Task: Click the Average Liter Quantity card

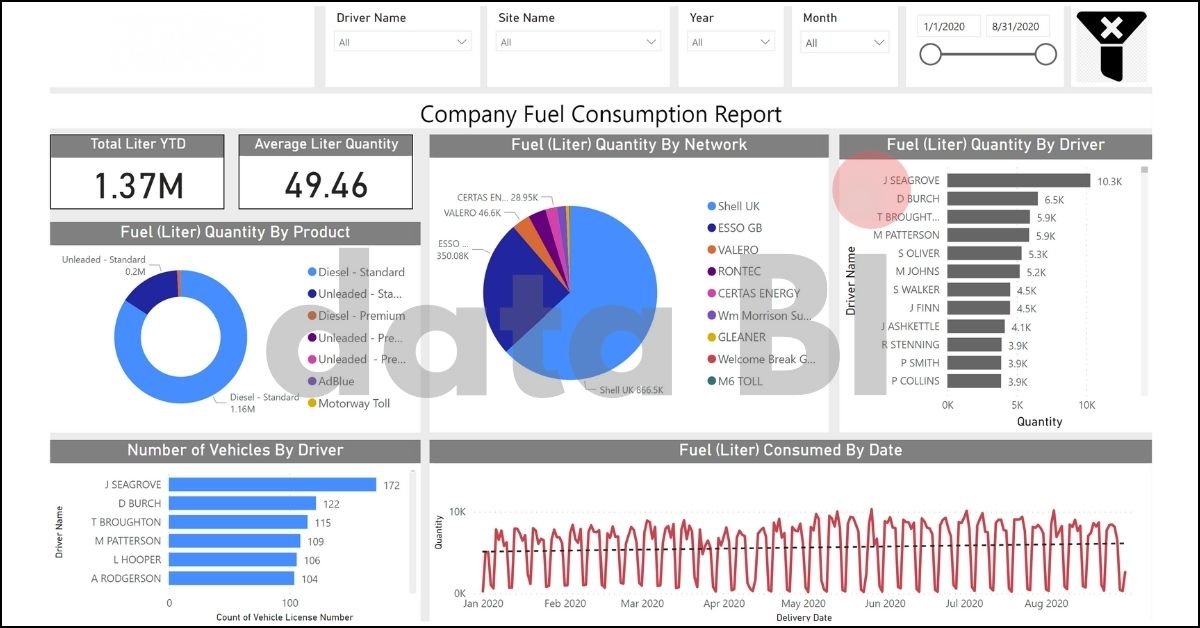Action: [x=324, y=172]
